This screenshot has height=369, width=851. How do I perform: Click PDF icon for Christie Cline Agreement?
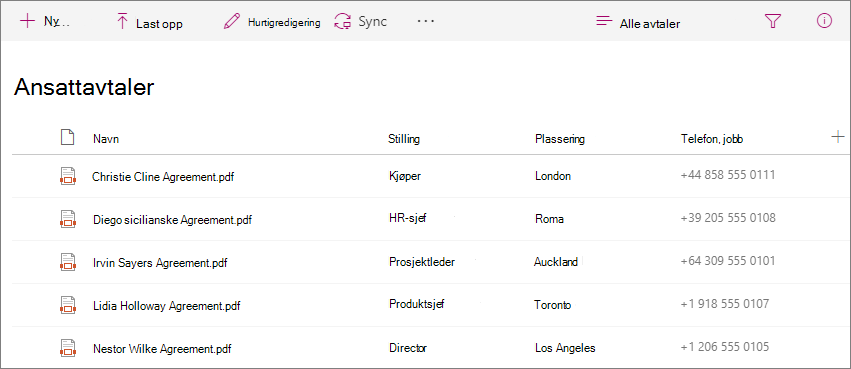click(x=67, y=176)
